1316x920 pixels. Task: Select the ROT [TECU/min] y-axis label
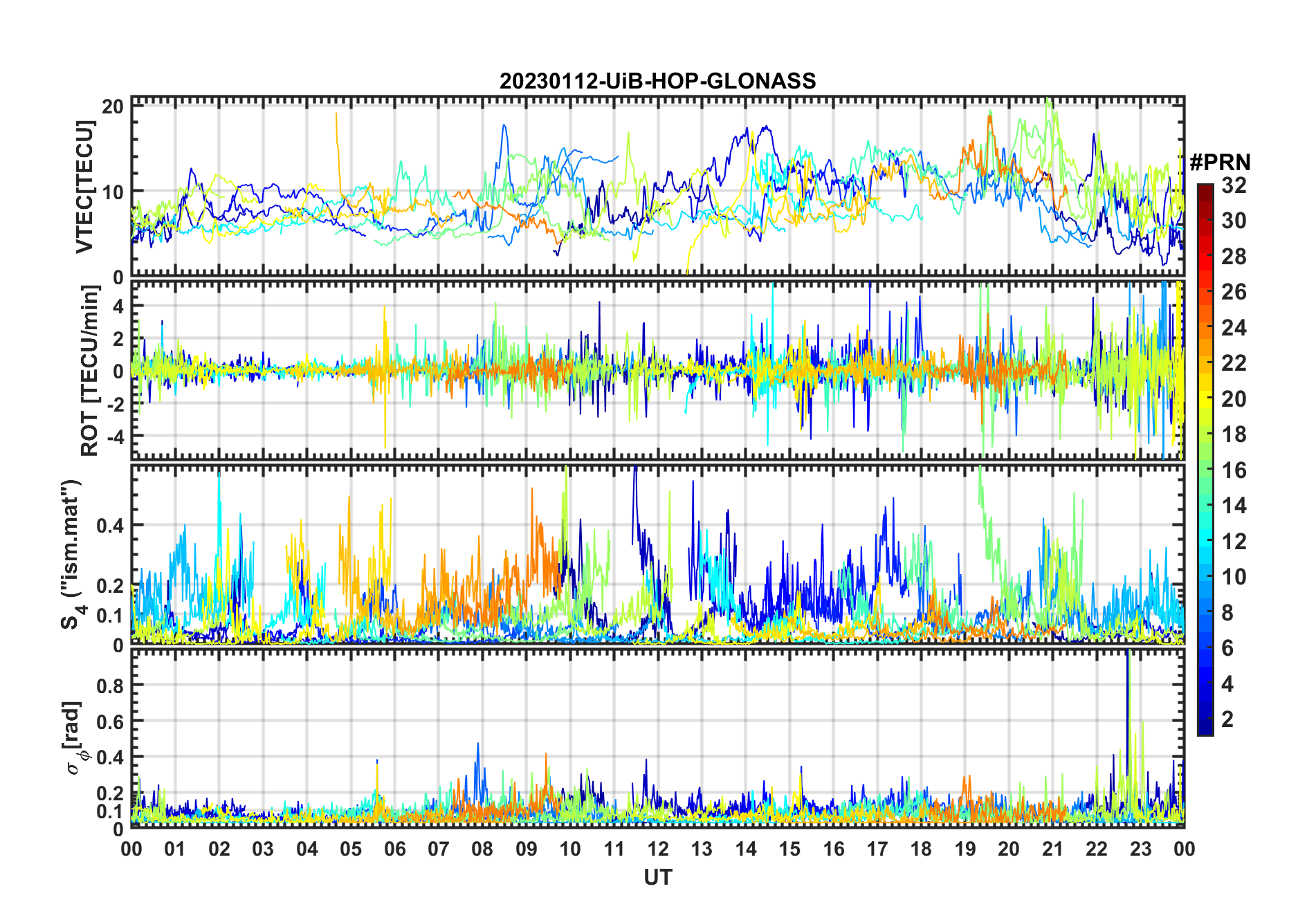pos(90,371)
